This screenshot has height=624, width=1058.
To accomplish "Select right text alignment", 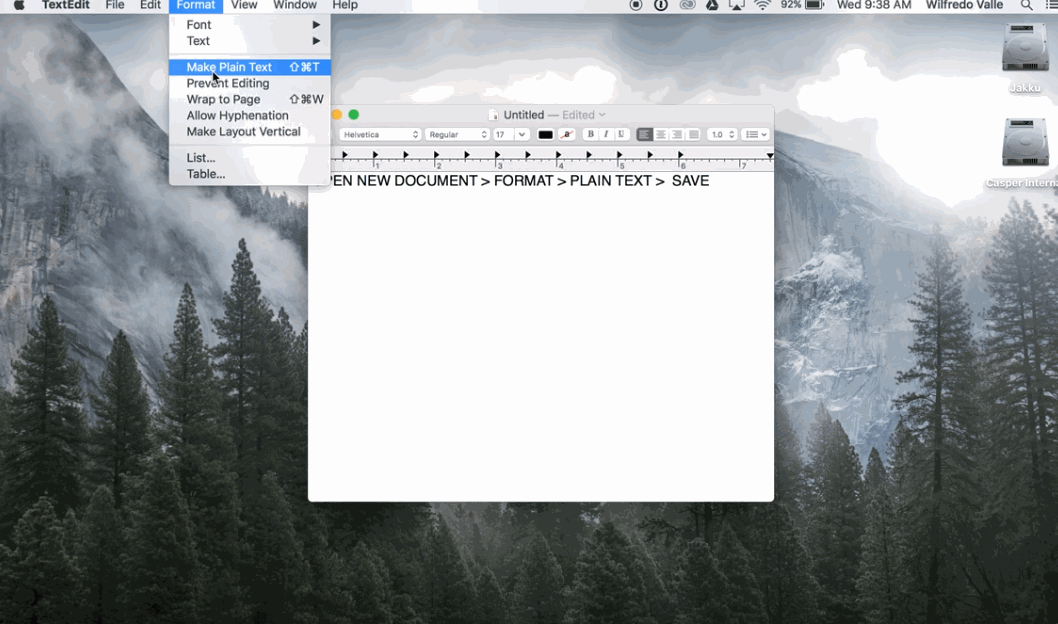I will [677, 133].
